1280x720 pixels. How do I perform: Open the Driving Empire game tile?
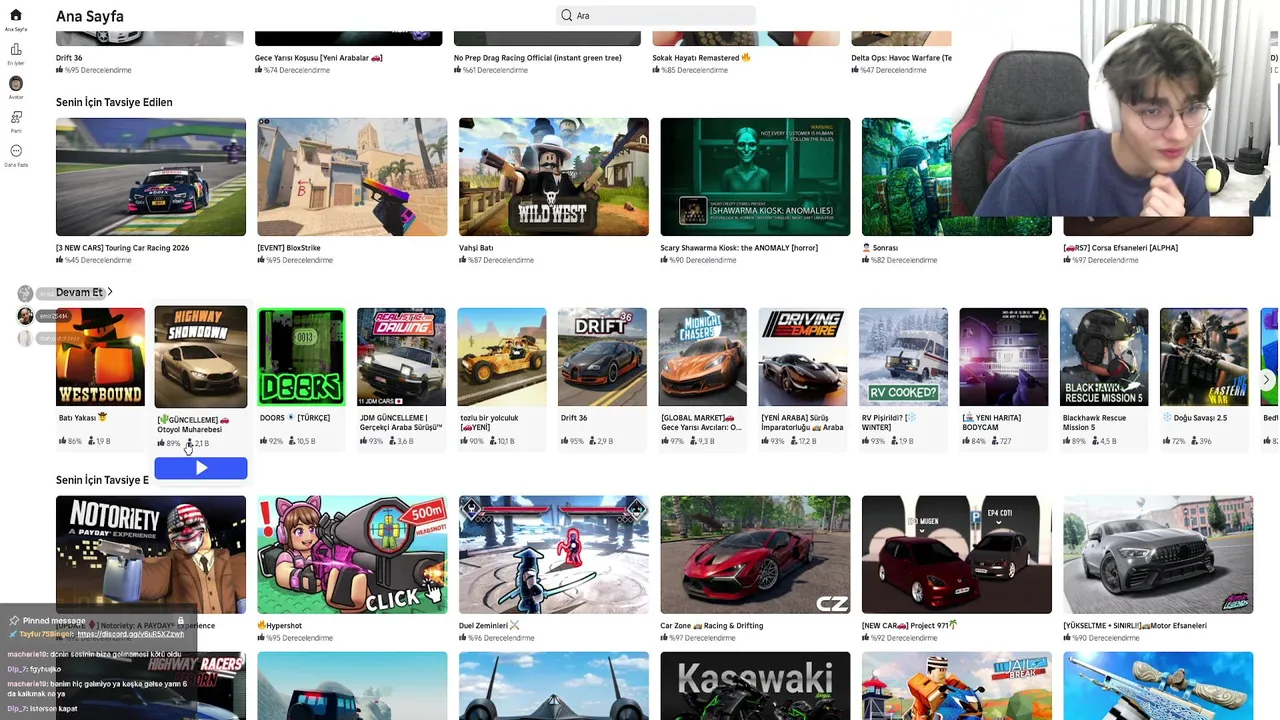click(803, 357)
